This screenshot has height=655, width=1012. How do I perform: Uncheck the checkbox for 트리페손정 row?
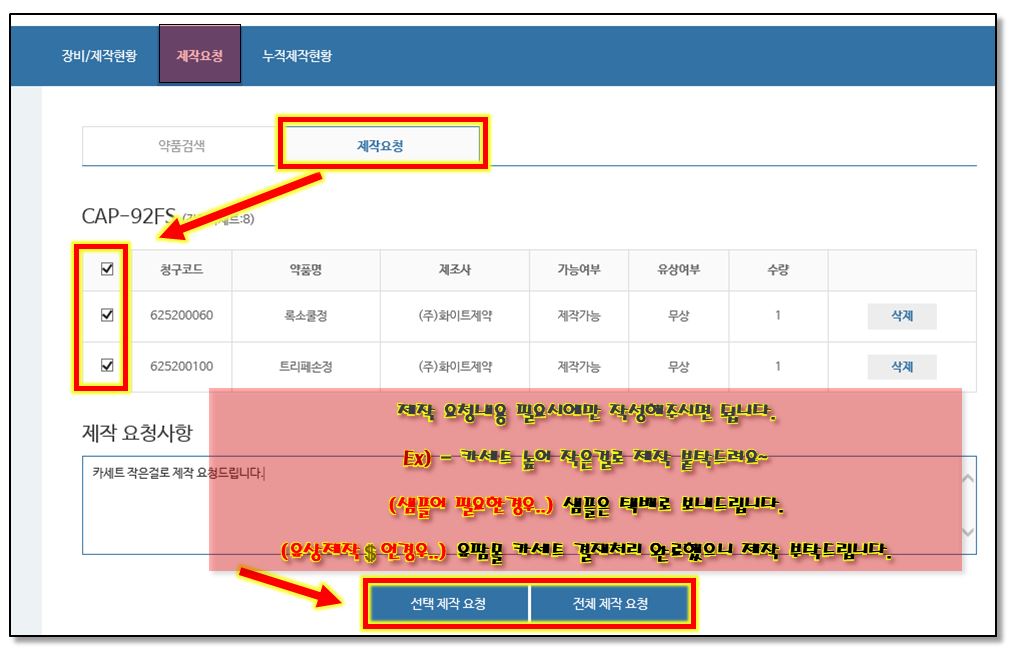click(x=108, y=366)
